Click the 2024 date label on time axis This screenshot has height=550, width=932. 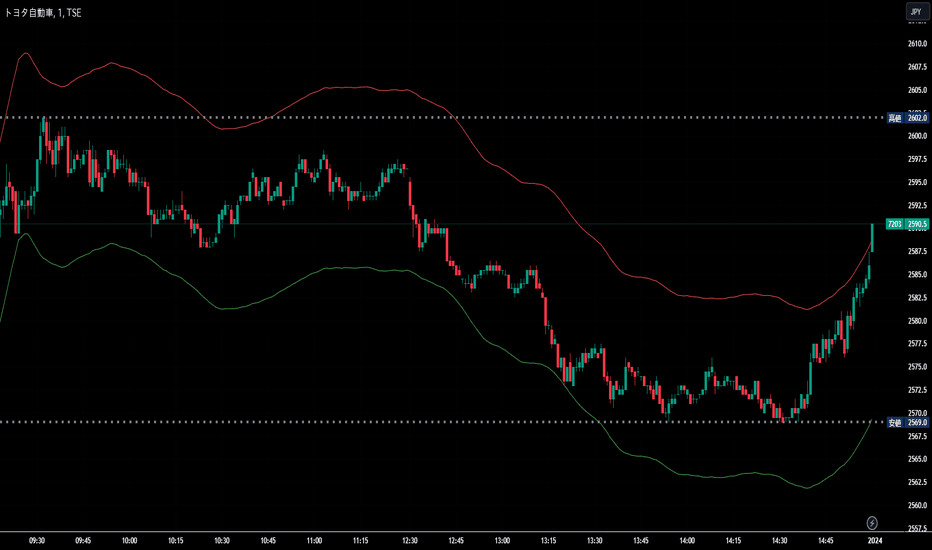coord(873,541)
